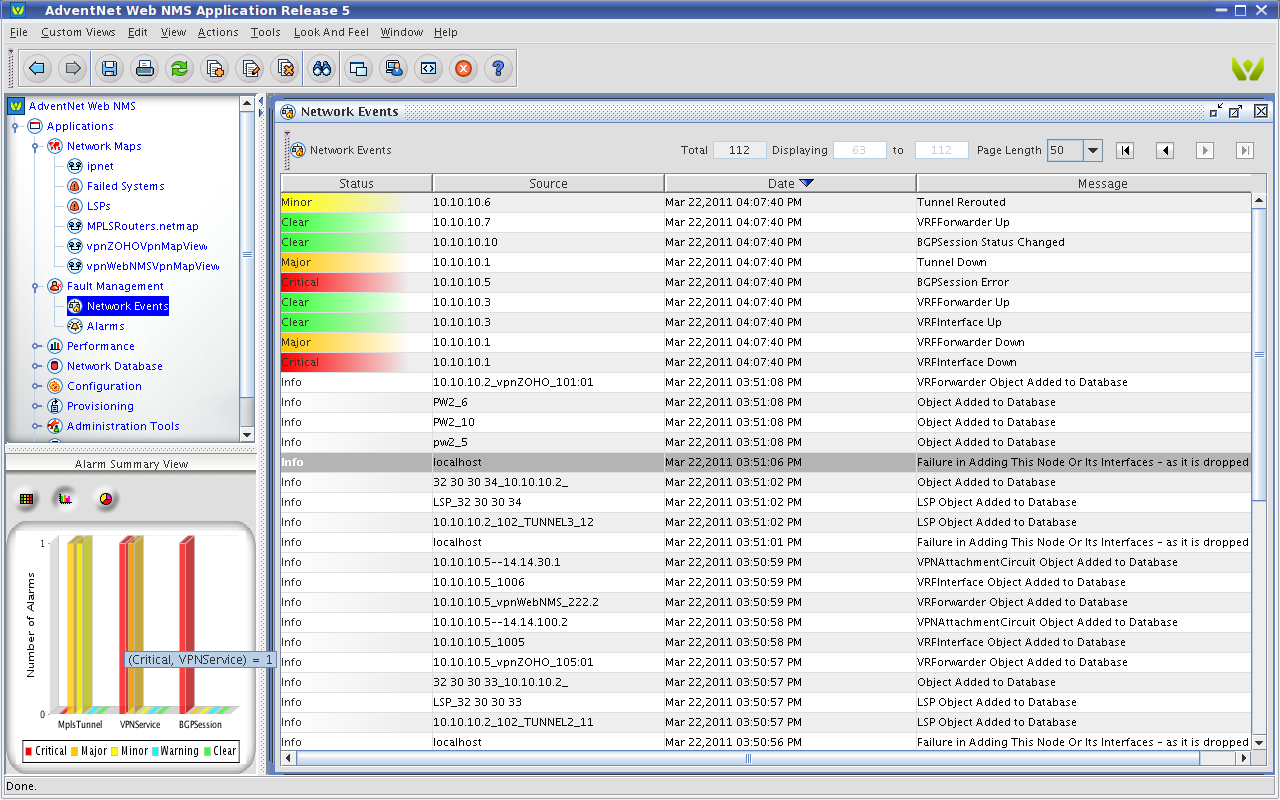Click the grayed next page arrow
This screenshot has width=1280, height=800.
pyautogui.click(x=1205, y=150)
